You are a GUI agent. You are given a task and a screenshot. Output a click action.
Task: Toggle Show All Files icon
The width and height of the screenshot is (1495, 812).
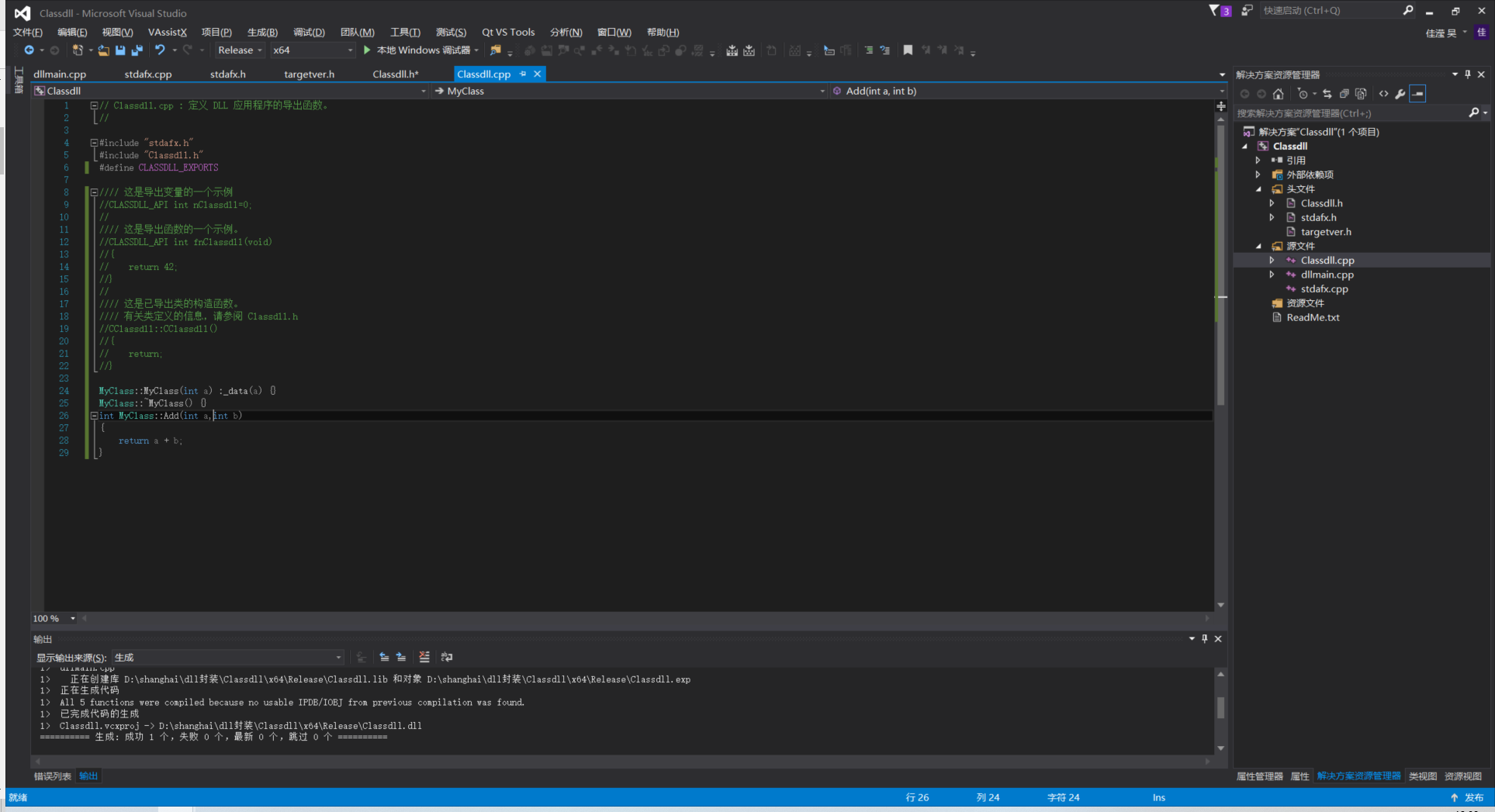point(1361,94)
